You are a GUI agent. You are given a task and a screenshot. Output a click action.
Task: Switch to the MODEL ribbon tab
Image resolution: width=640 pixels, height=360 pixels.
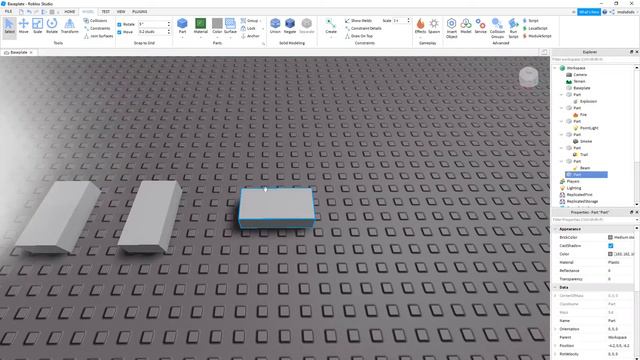click(x=88, y=12)
